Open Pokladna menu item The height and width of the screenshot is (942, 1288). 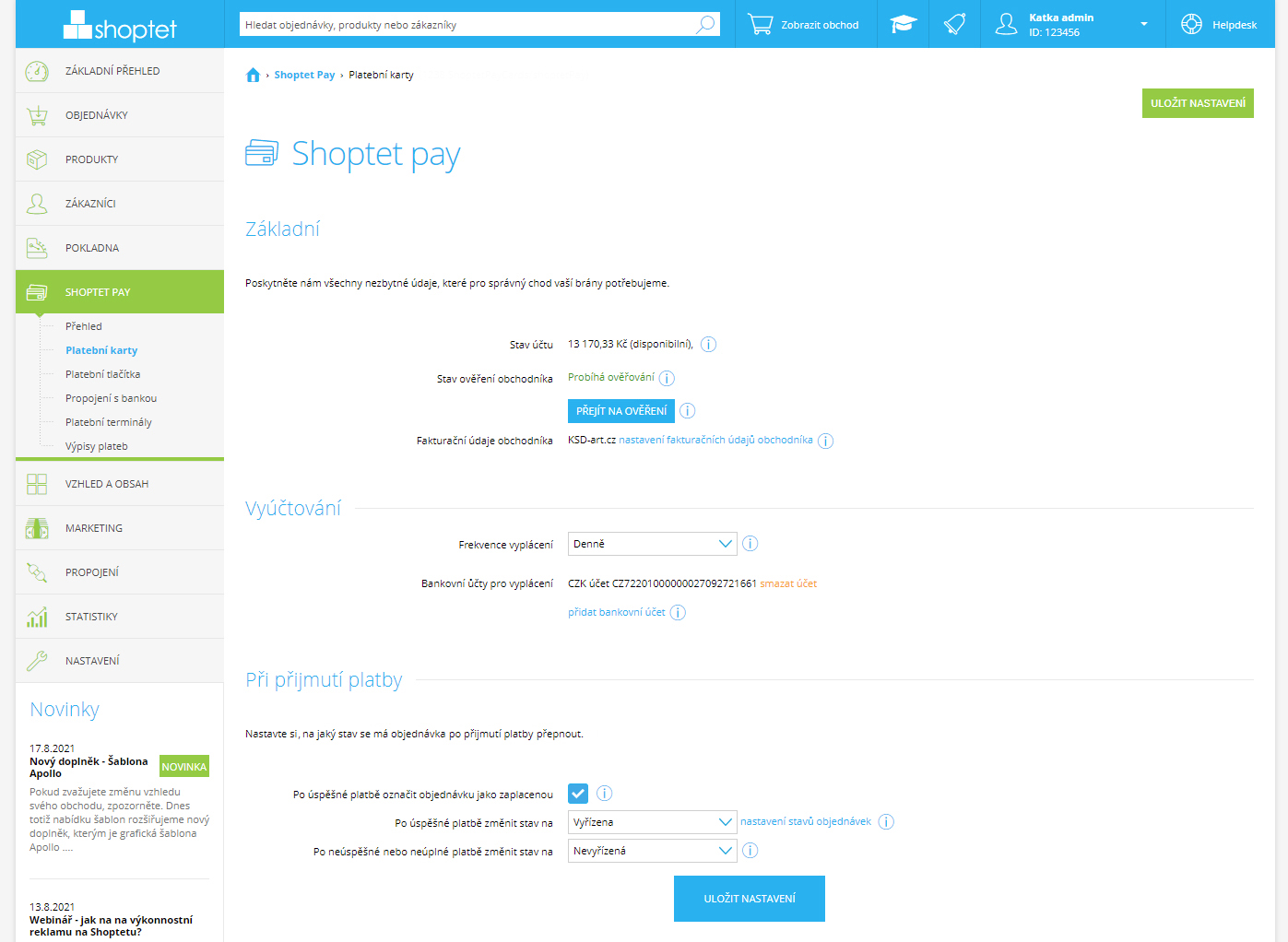point(120,248)
